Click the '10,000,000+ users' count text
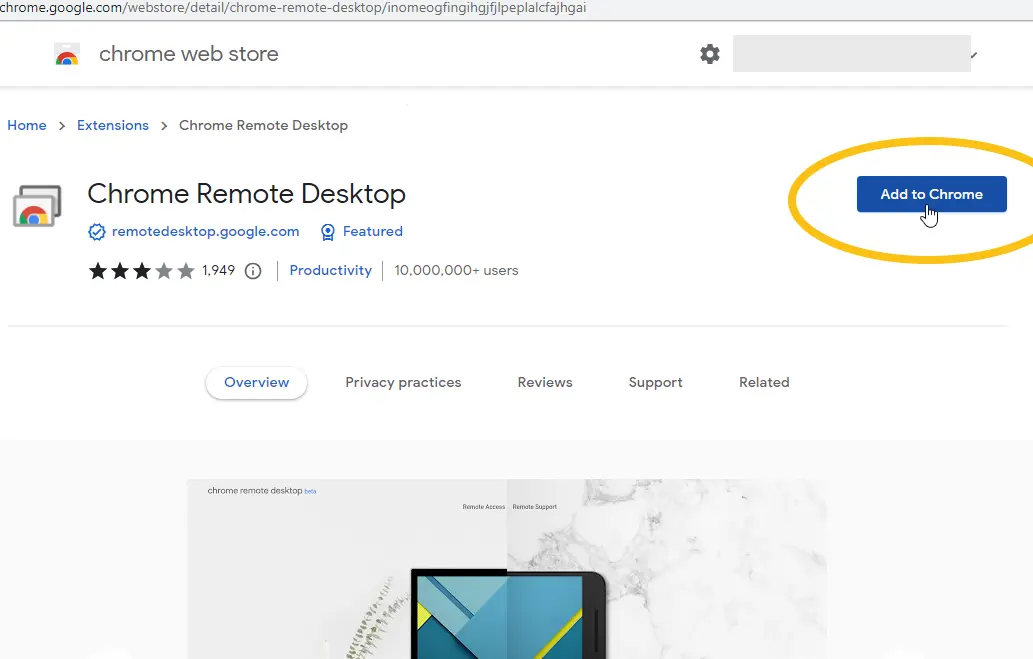Viewport: 1033px width, 659px height. pos(457,271)
